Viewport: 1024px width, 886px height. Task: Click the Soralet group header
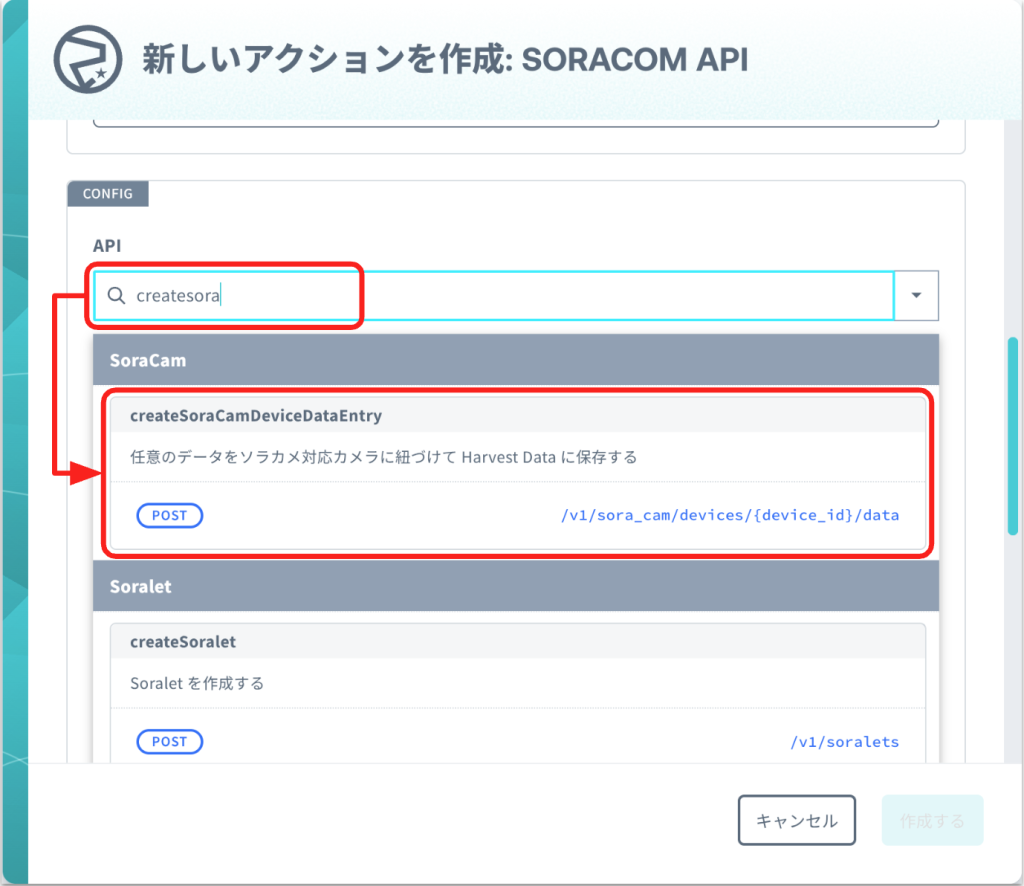tap(516, 586)
